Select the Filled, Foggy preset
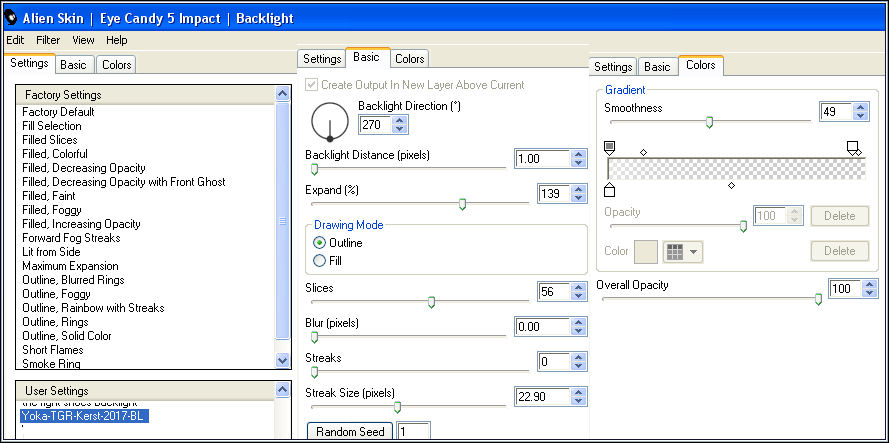 click(x=52, y=210)
